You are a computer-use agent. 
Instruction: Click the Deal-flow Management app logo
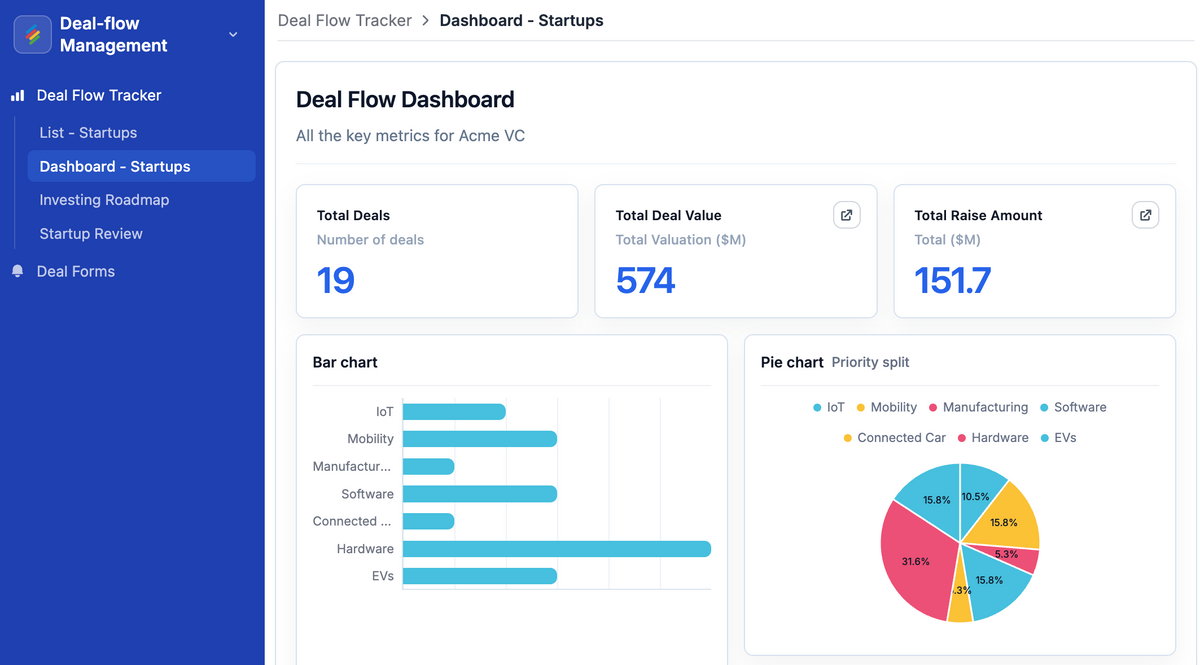pyautogui.click(x=33, y=35)
